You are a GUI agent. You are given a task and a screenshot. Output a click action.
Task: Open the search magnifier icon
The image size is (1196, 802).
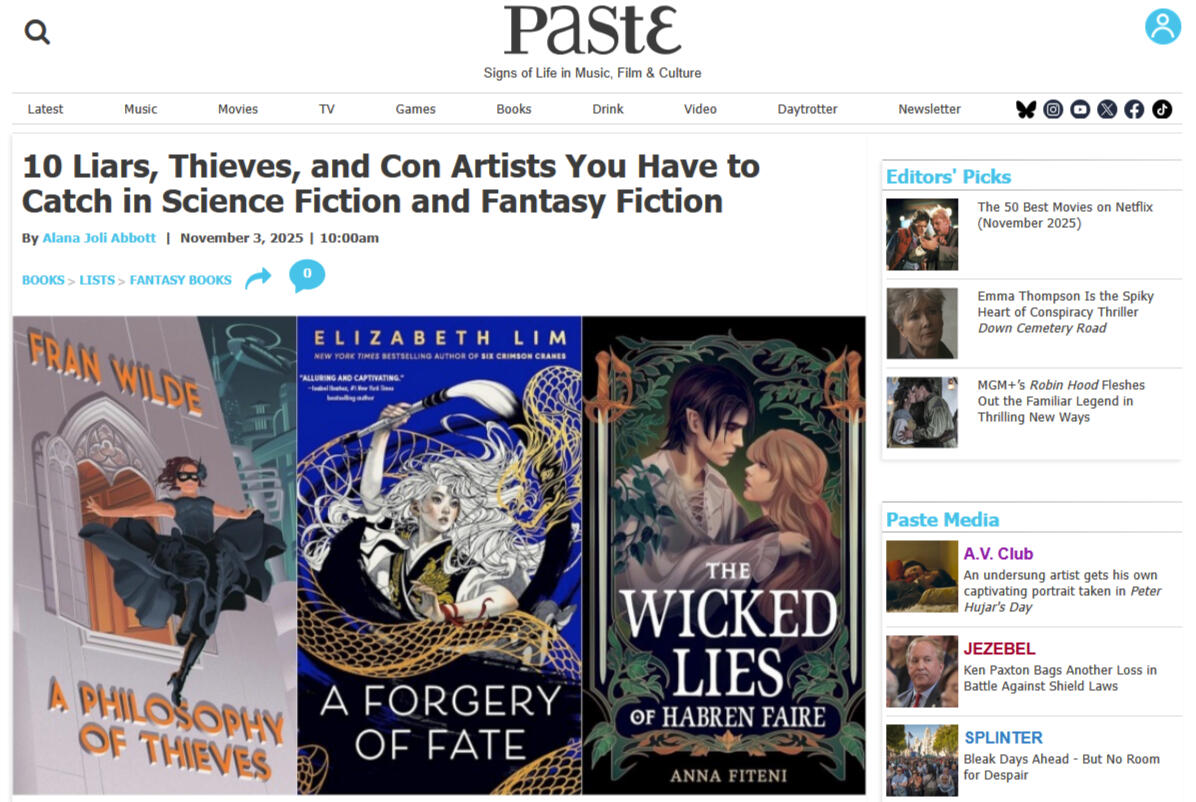(37, 32)
